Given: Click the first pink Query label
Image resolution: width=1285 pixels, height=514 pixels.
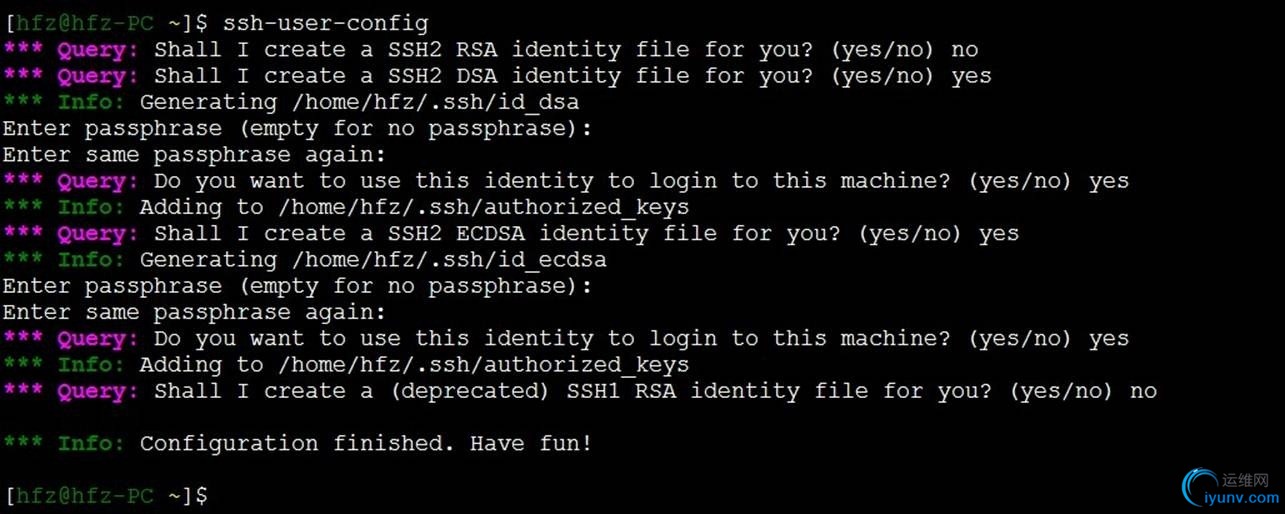Looking at the screenshot, I should (x=90, y=49).
